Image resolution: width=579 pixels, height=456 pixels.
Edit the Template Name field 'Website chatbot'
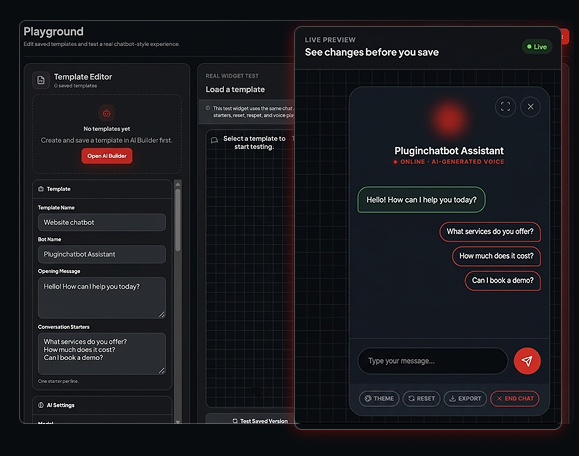[102, 222]
